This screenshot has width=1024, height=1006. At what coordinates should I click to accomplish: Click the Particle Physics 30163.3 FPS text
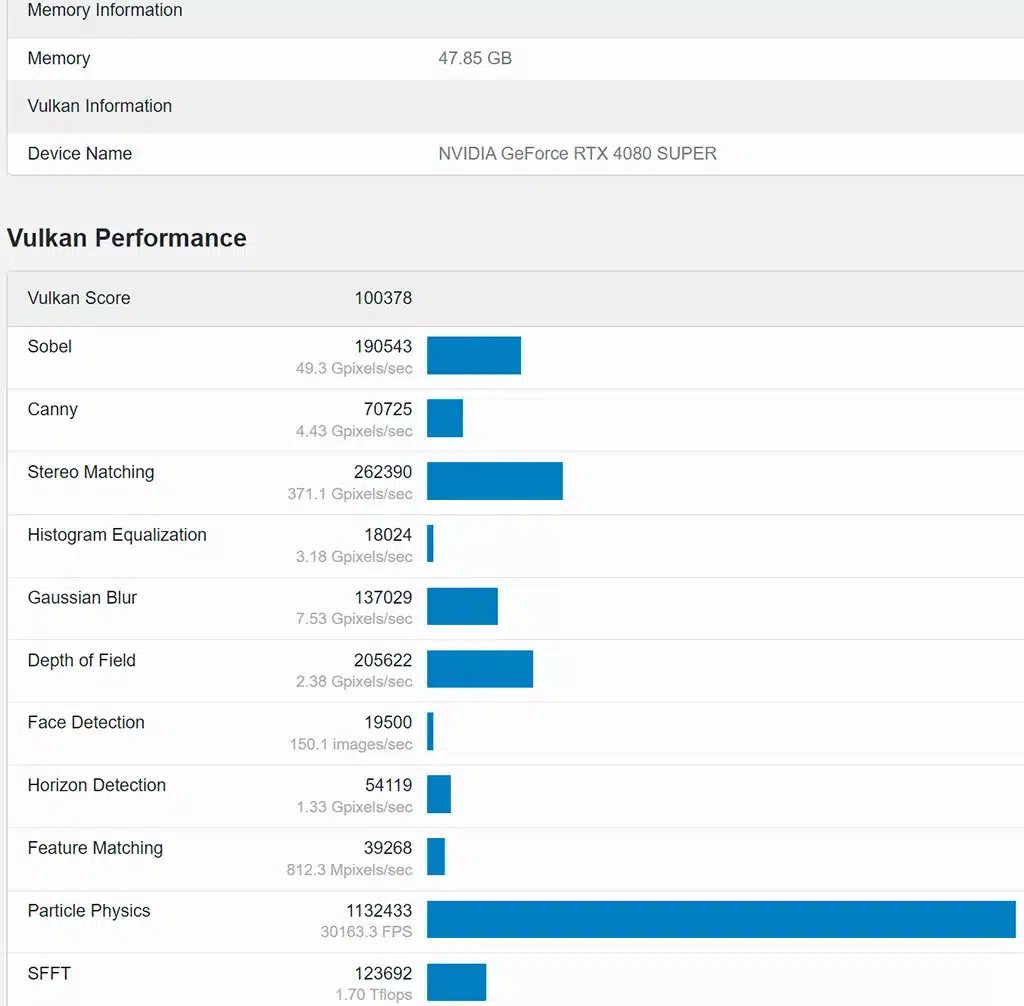click(366, 932)
